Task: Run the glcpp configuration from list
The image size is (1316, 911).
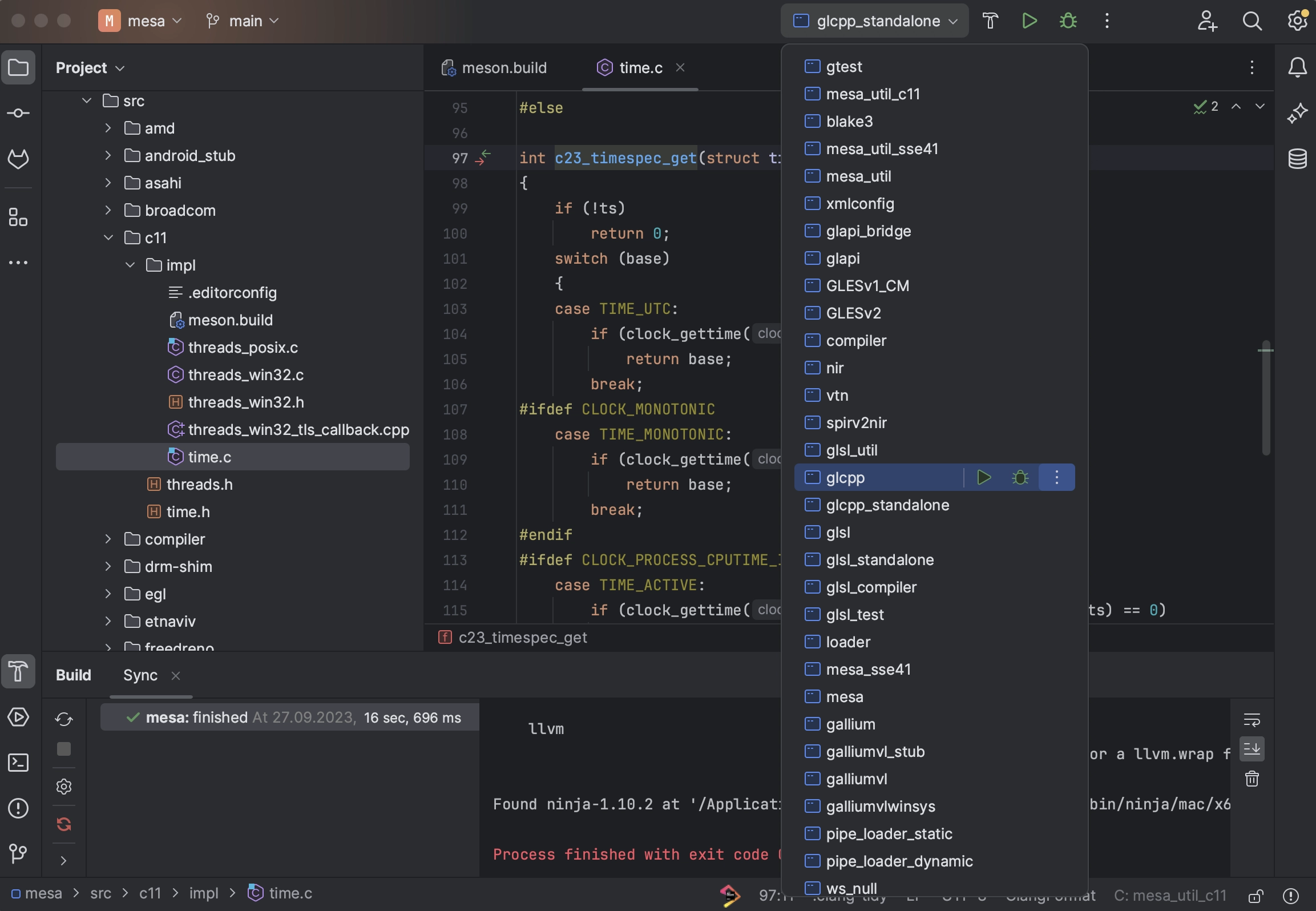Action: [984, 477]
